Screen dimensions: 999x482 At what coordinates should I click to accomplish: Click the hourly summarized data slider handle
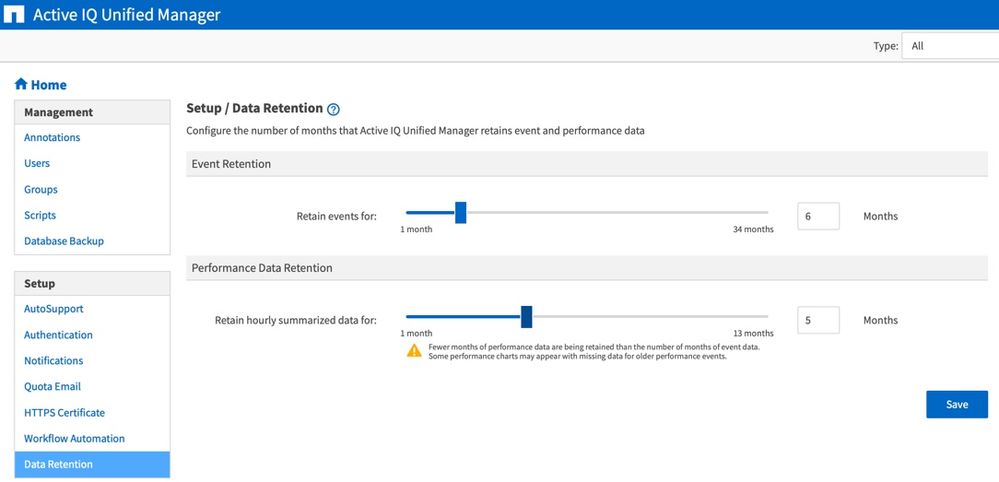point(527,317)
